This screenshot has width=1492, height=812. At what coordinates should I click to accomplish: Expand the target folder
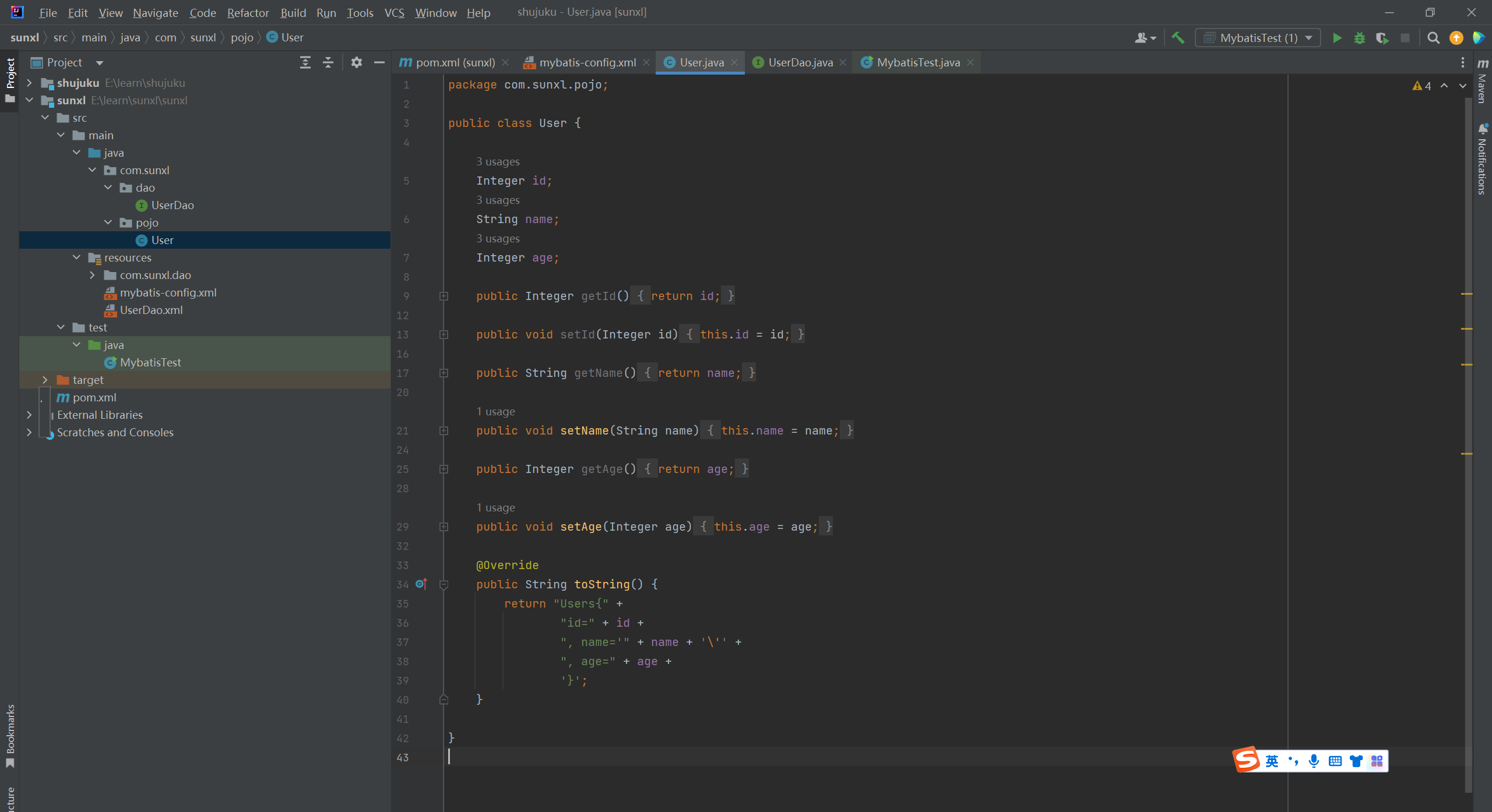pyautogui.click(x=45, y=380)
